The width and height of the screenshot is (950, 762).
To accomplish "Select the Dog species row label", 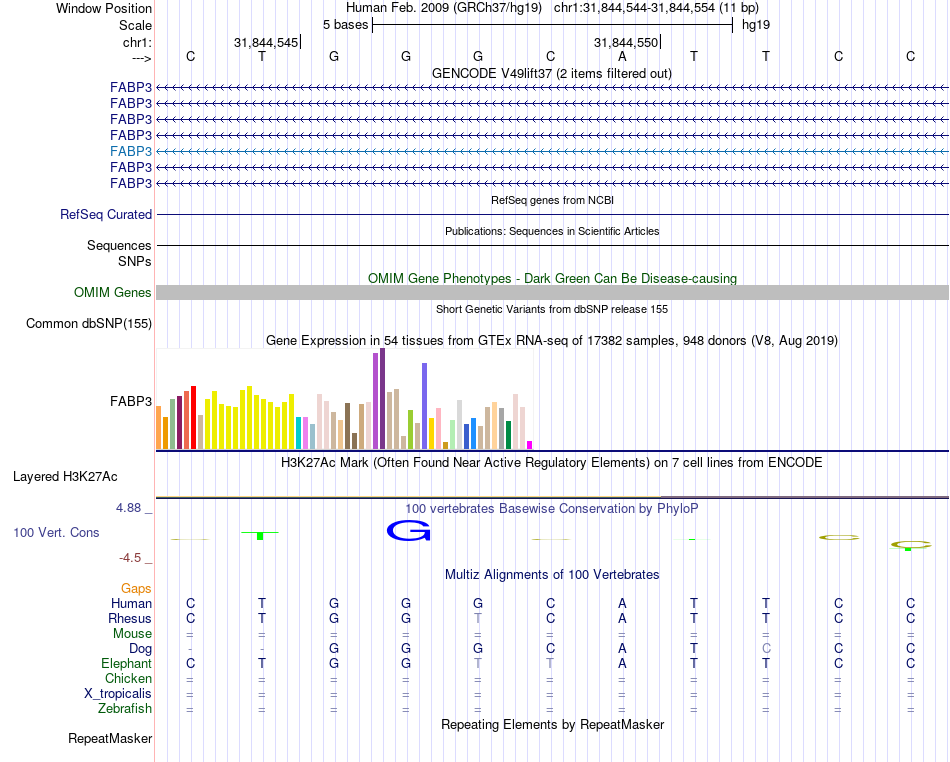I will coord(141,649).
